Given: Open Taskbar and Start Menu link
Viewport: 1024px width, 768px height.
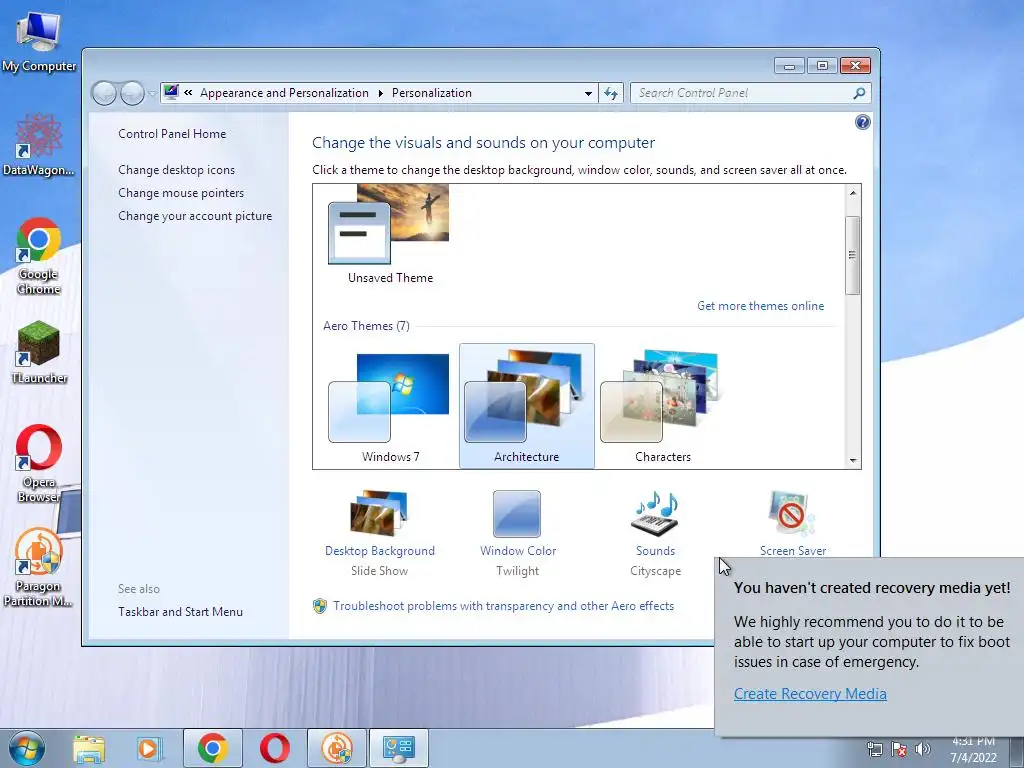Looking at the screenshot, I should pyautogui.click(x=180, y=612).
